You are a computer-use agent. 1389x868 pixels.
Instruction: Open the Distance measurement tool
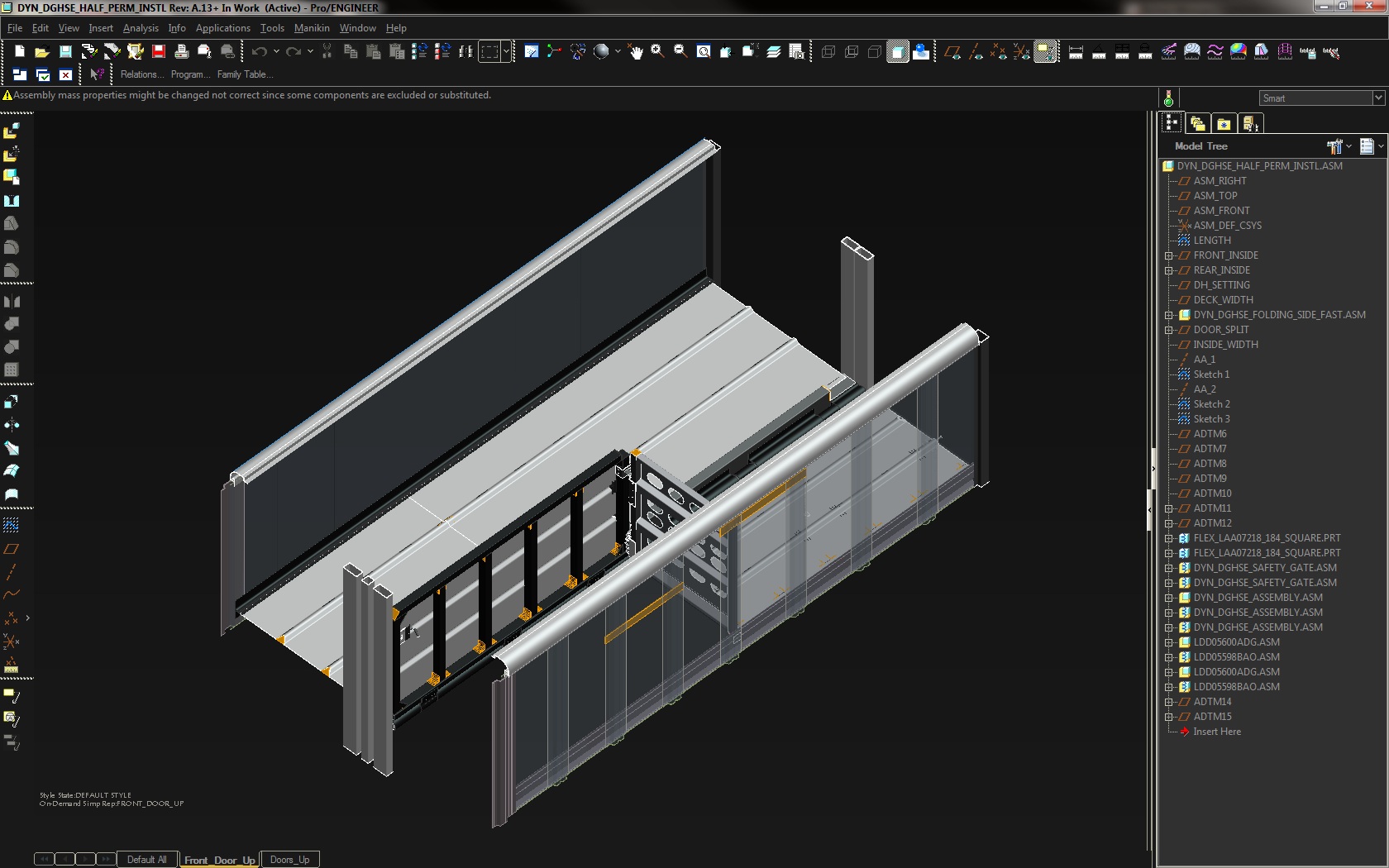[1076, 51]
